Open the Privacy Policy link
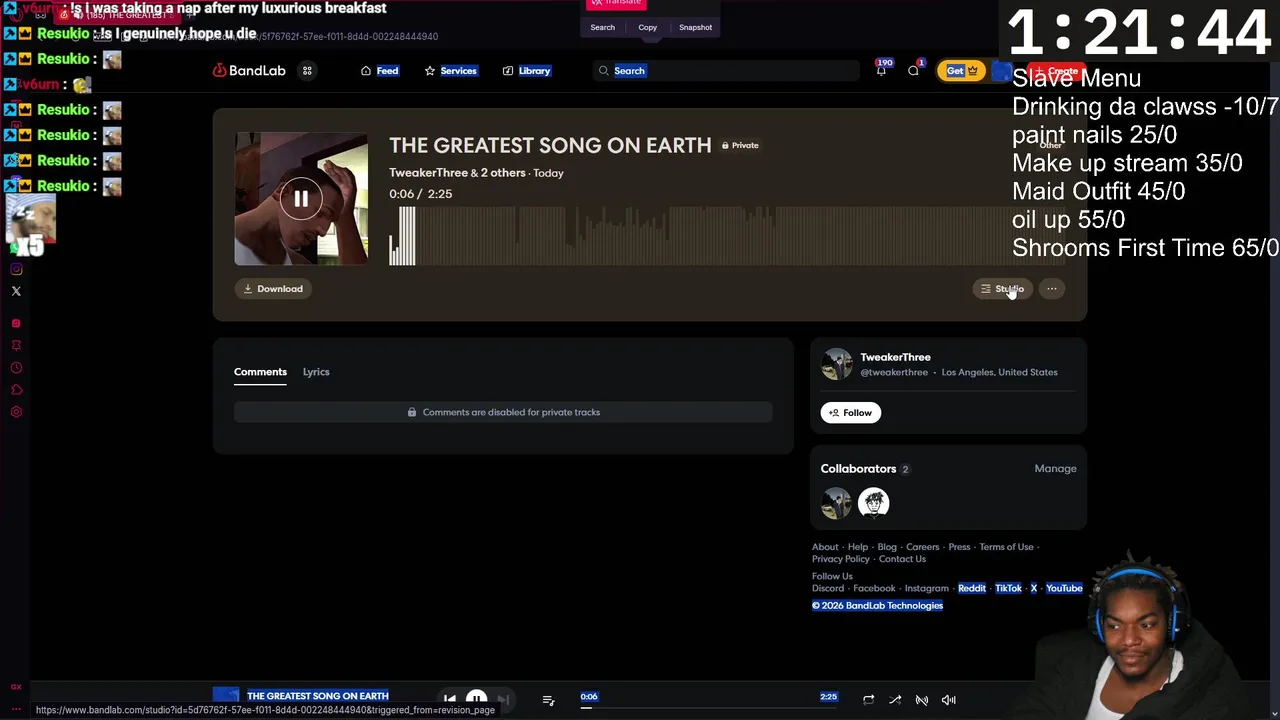The image size is (1280, 720). click(x=841, y=559)
